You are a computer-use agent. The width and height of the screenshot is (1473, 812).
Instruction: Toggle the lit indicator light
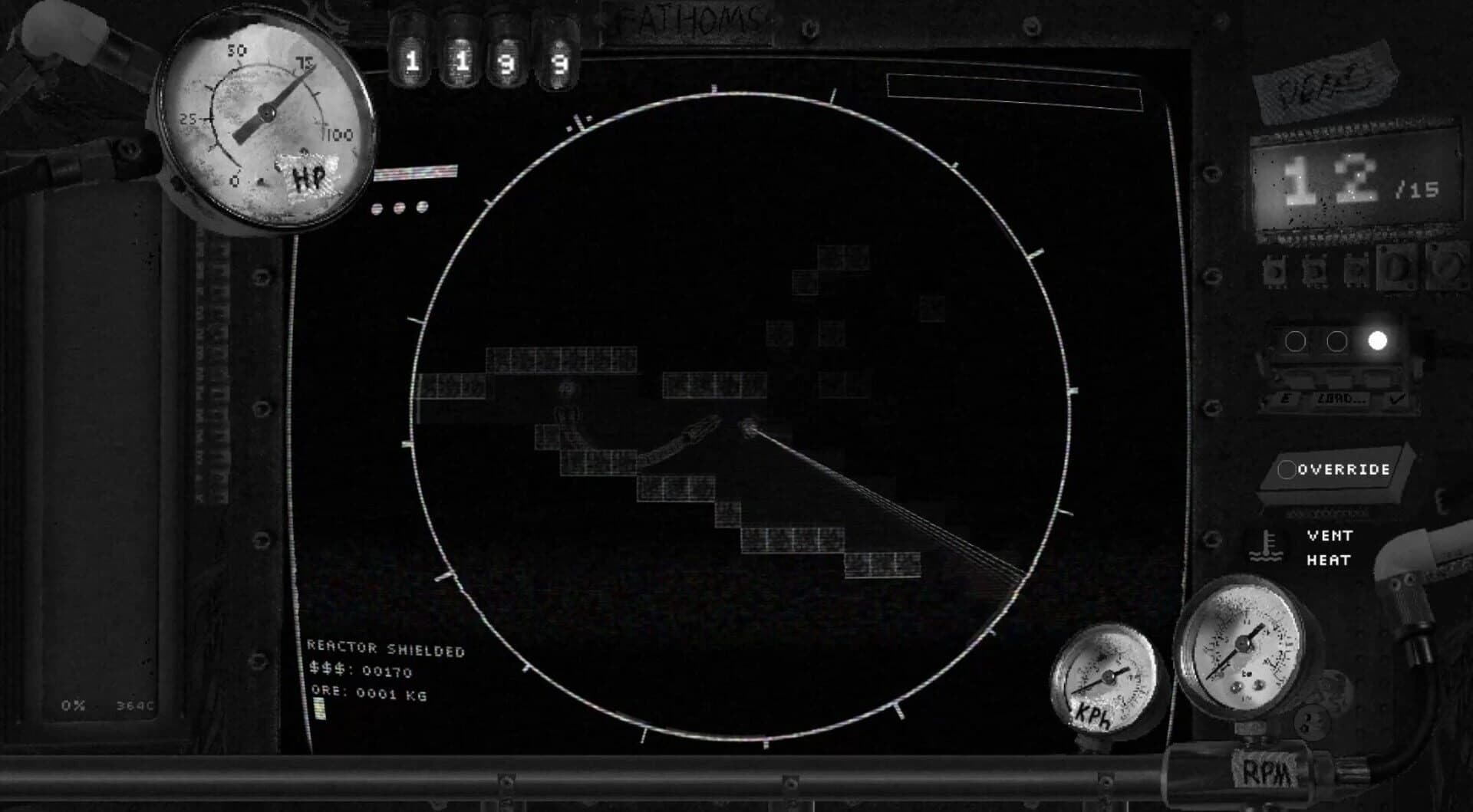click(x=1378, y=340)
